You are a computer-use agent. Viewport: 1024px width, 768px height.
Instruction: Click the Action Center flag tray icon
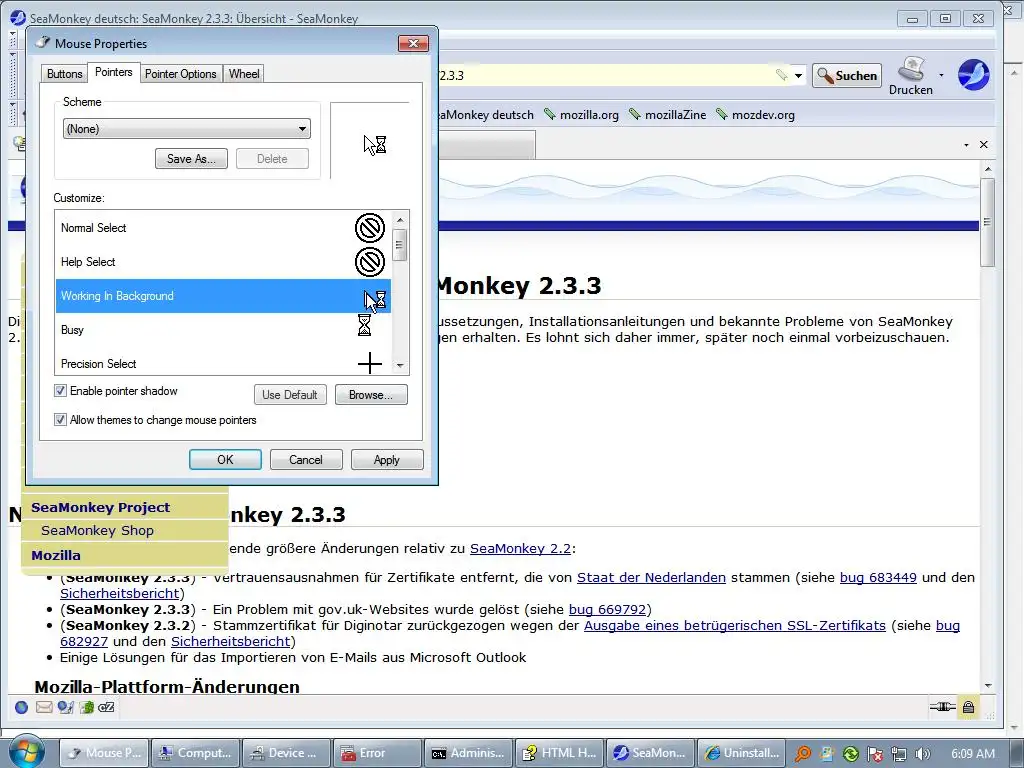tap(874, 754)
